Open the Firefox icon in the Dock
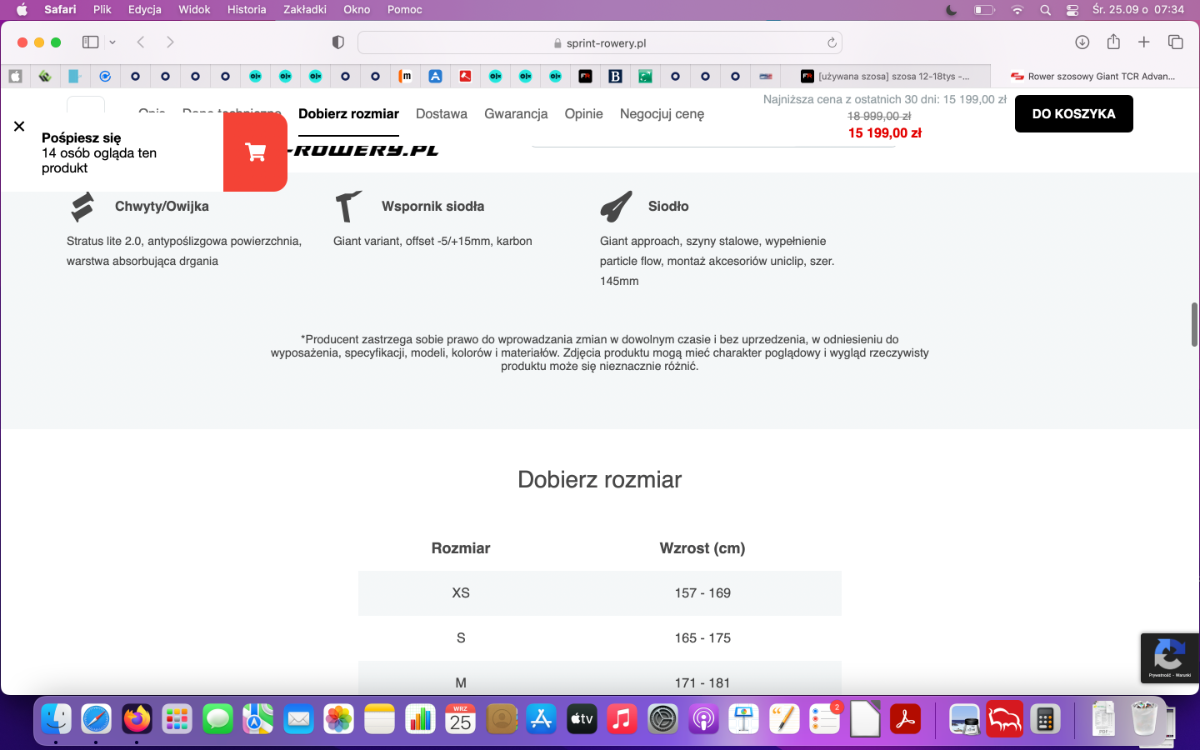Viewport: 1200px width, 750px height. (137, 718)
